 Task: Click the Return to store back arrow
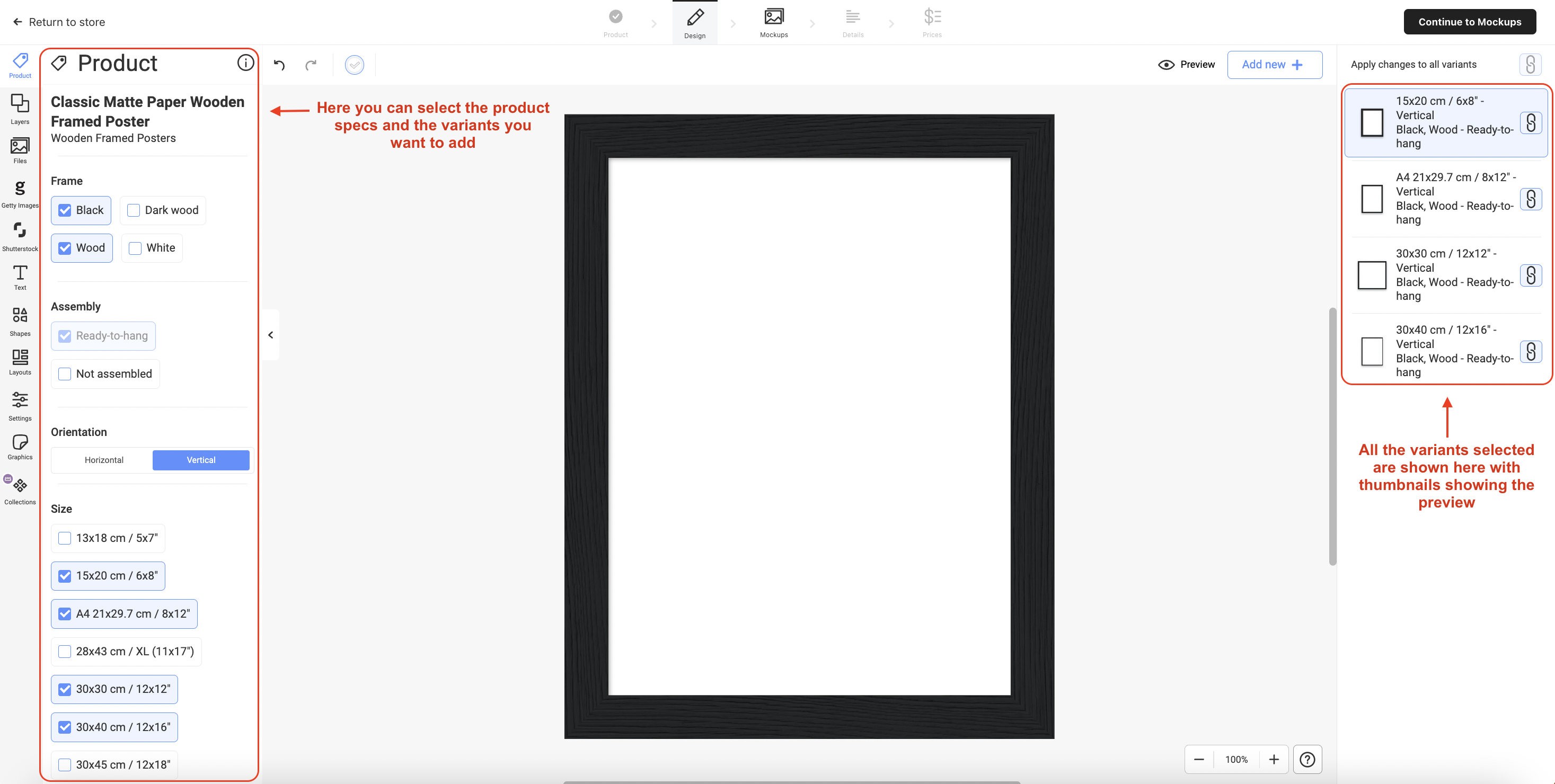click(x=17, y=22)
